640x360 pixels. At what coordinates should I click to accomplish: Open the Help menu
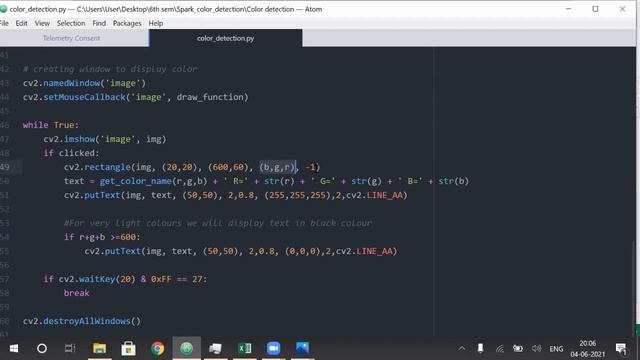tap(156, 23)
